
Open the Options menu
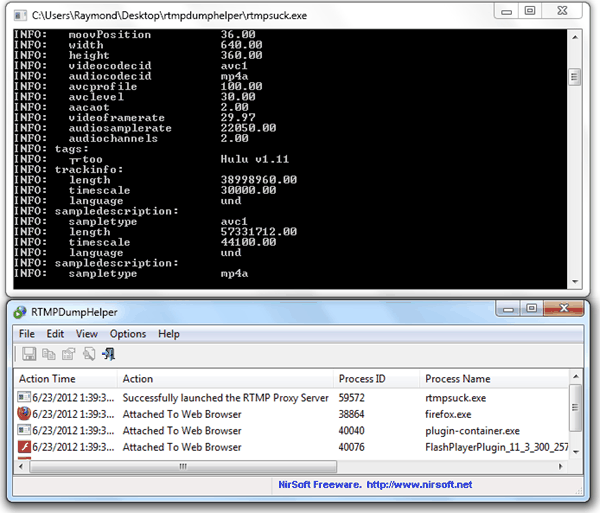(x=128, y=334)
